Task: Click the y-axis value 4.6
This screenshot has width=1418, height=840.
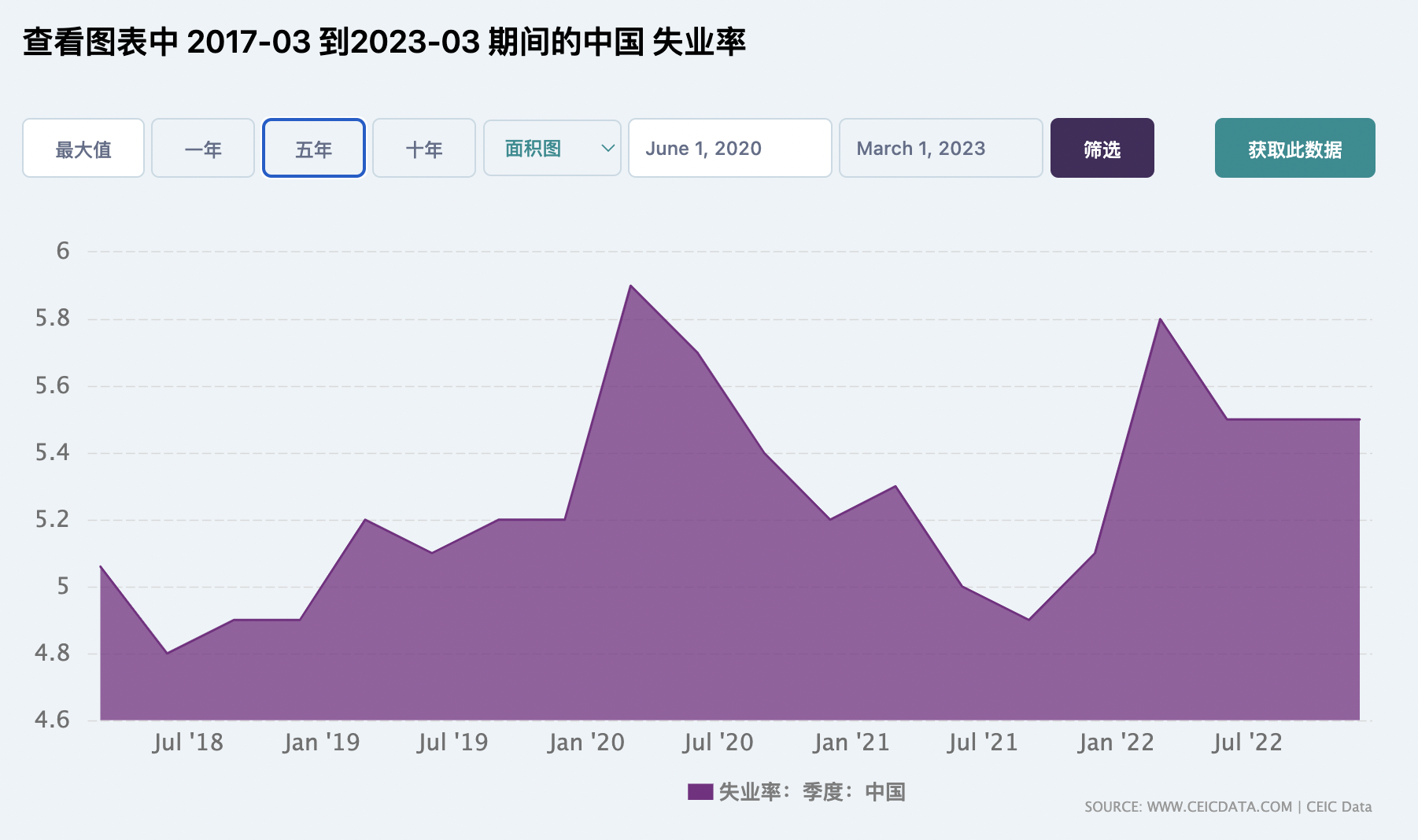Action: point(53,720)
